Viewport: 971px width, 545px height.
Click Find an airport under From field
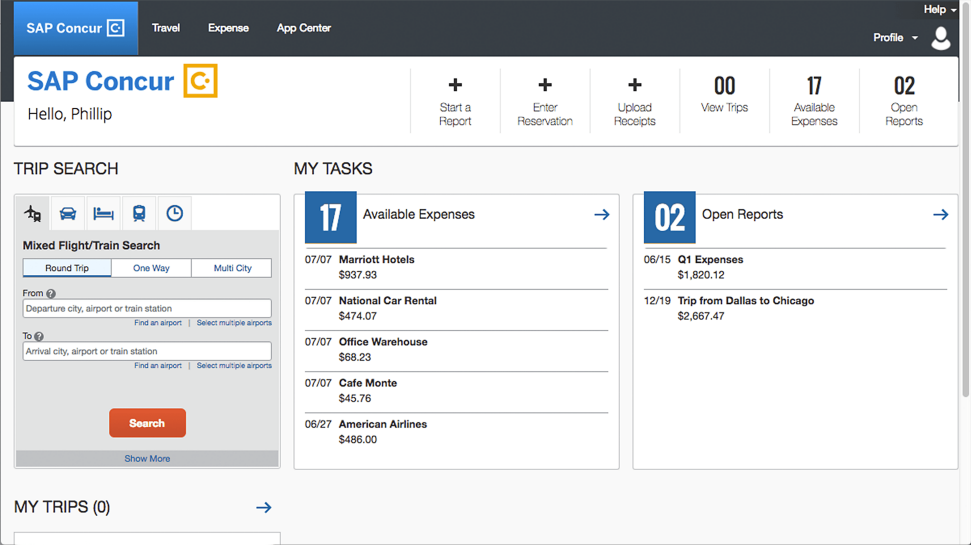[x=158, y=323]
